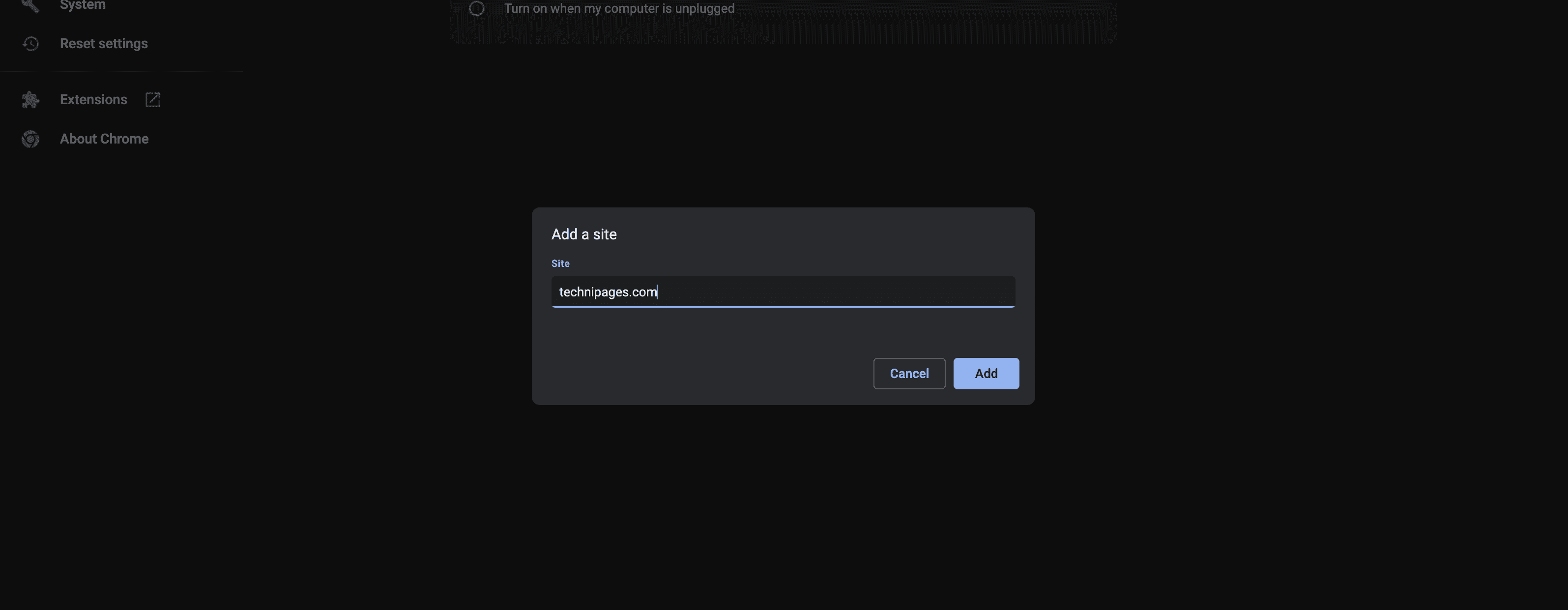The image size is (1568, 610).
Task: Select Turn on when computer is unplugged
Action: pos(477,8)
